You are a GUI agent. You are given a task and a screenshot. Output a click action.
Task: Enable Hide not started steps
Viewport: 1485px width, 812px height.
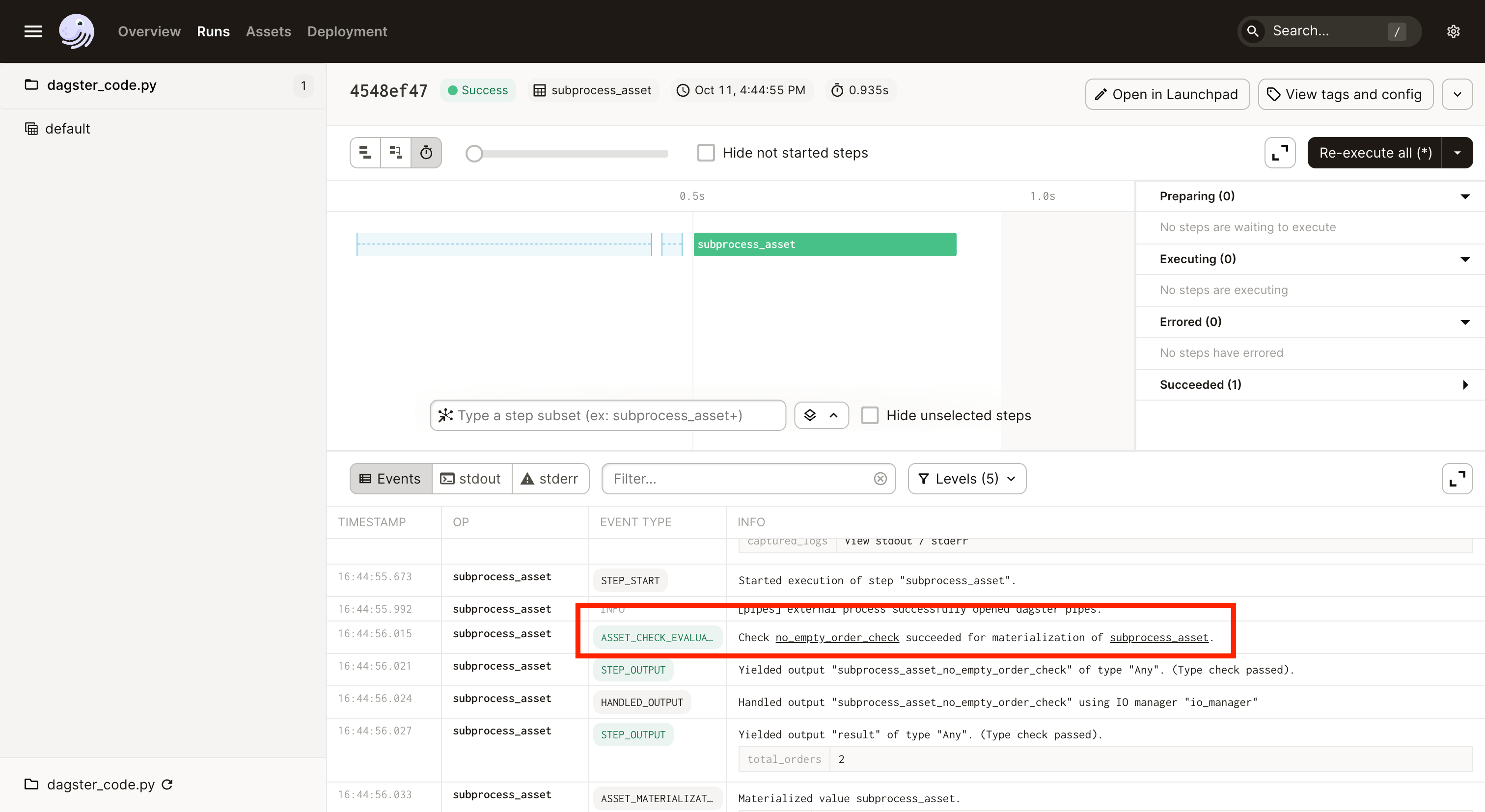coord(706,152)
